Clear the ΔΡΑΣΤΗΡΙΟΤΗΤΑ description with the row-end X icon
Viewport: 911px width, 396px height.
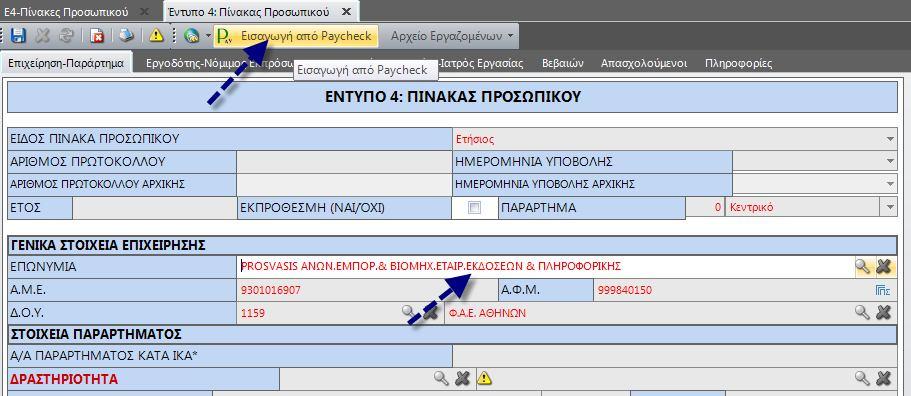883,379
